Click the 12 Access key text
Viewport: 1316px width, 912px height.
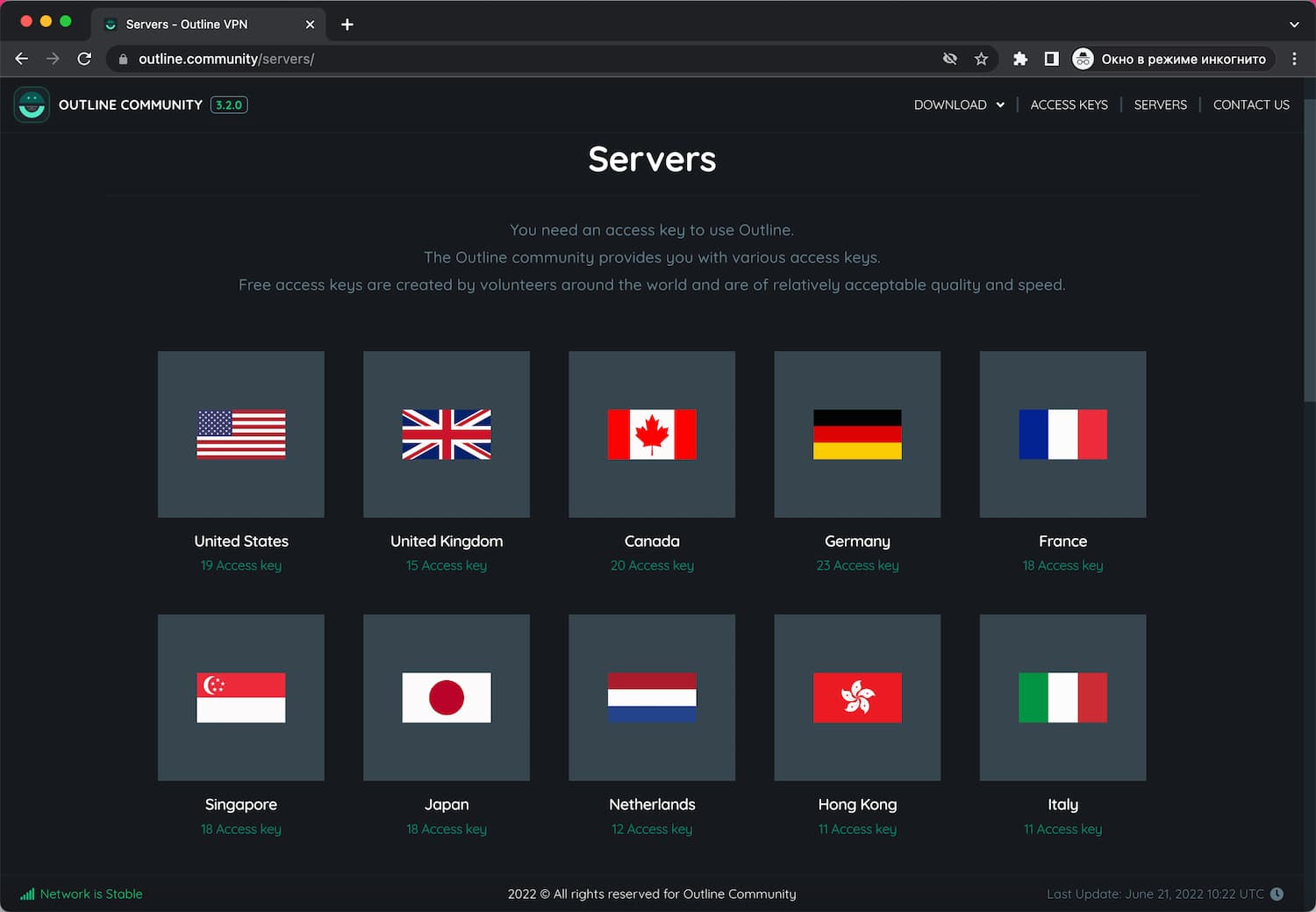pos(652,829)
